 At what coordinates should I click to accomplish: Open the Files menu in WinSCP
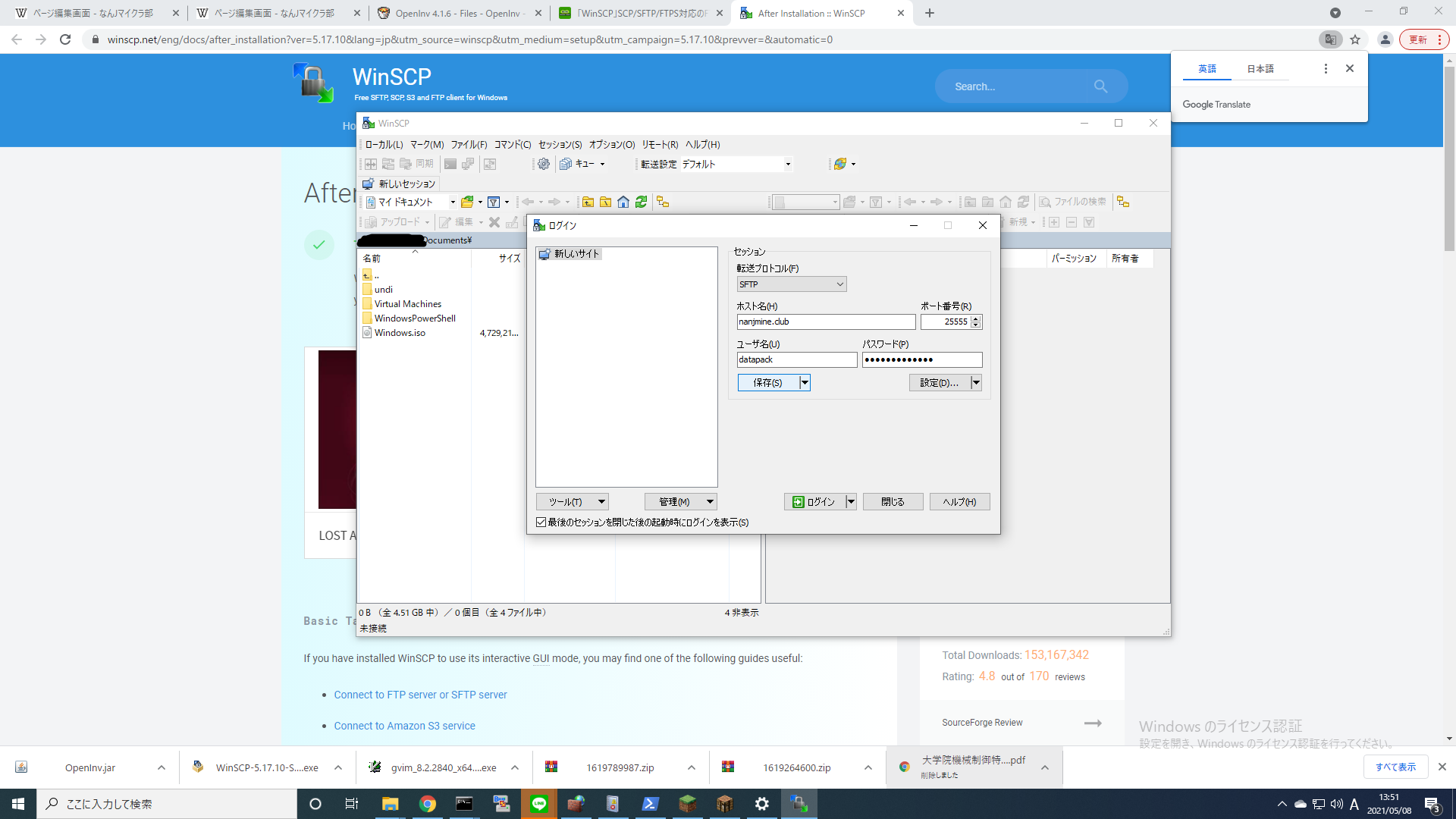[469, 144]
